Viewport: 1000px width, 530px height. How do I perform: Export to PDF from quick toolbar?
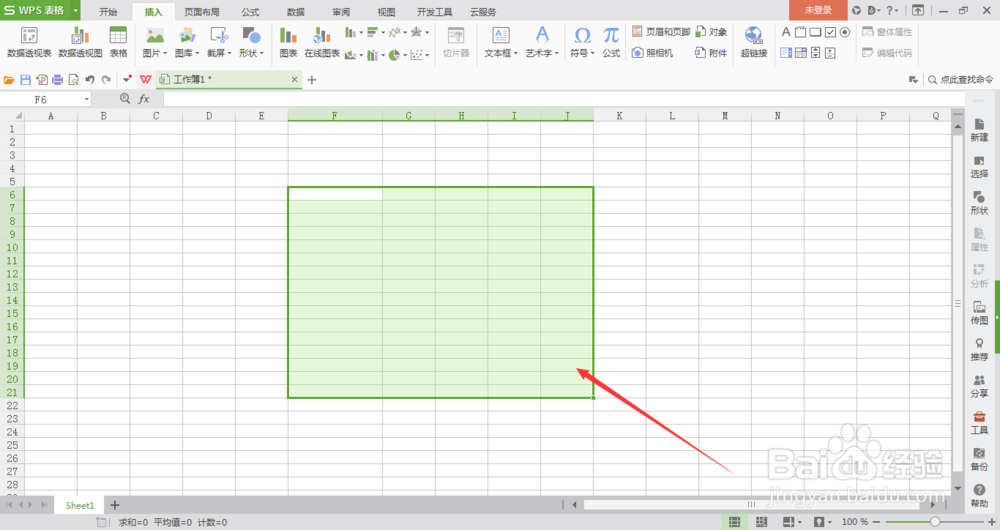click(41, 80)
